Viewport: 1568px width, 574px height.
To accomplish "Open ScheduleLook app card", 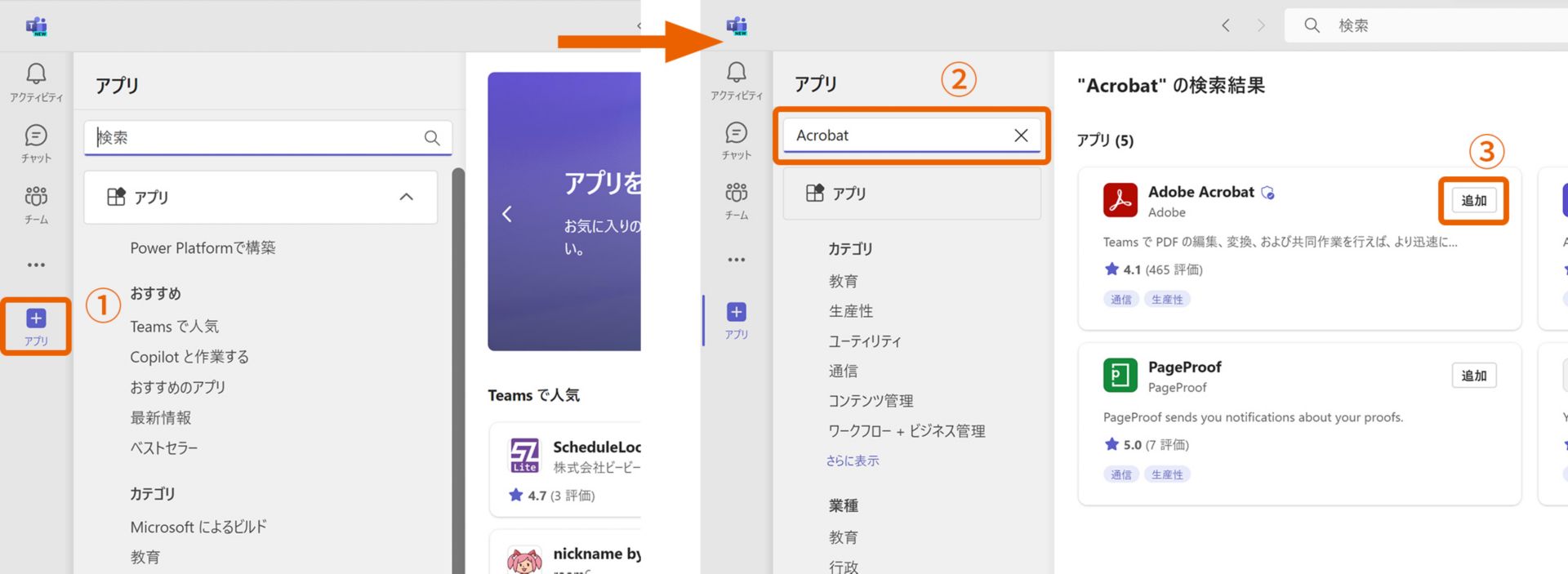I will click(x=564, y=469).
